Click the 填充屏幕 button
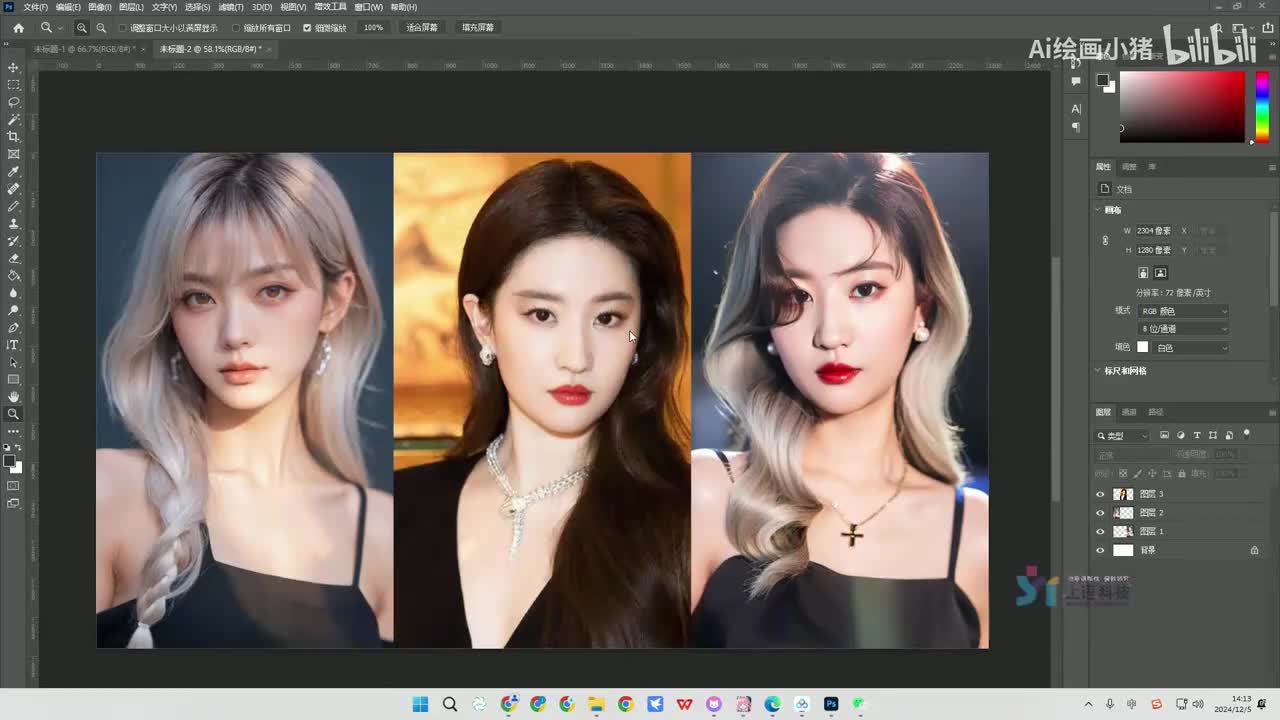The width and height of the screenshot is (1280, 720). [478, 28]
